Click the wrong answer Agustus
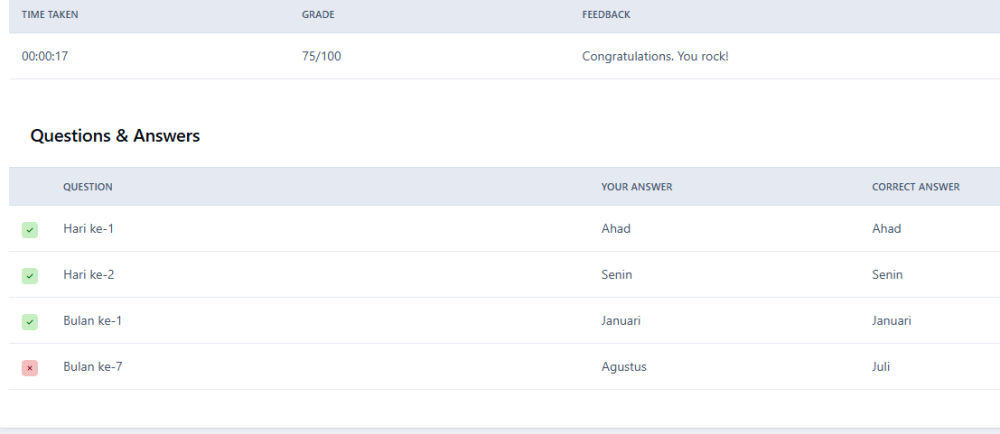The width and height of the screenshot is (1000, 434). pyautogui.click(x=624, y=367)
